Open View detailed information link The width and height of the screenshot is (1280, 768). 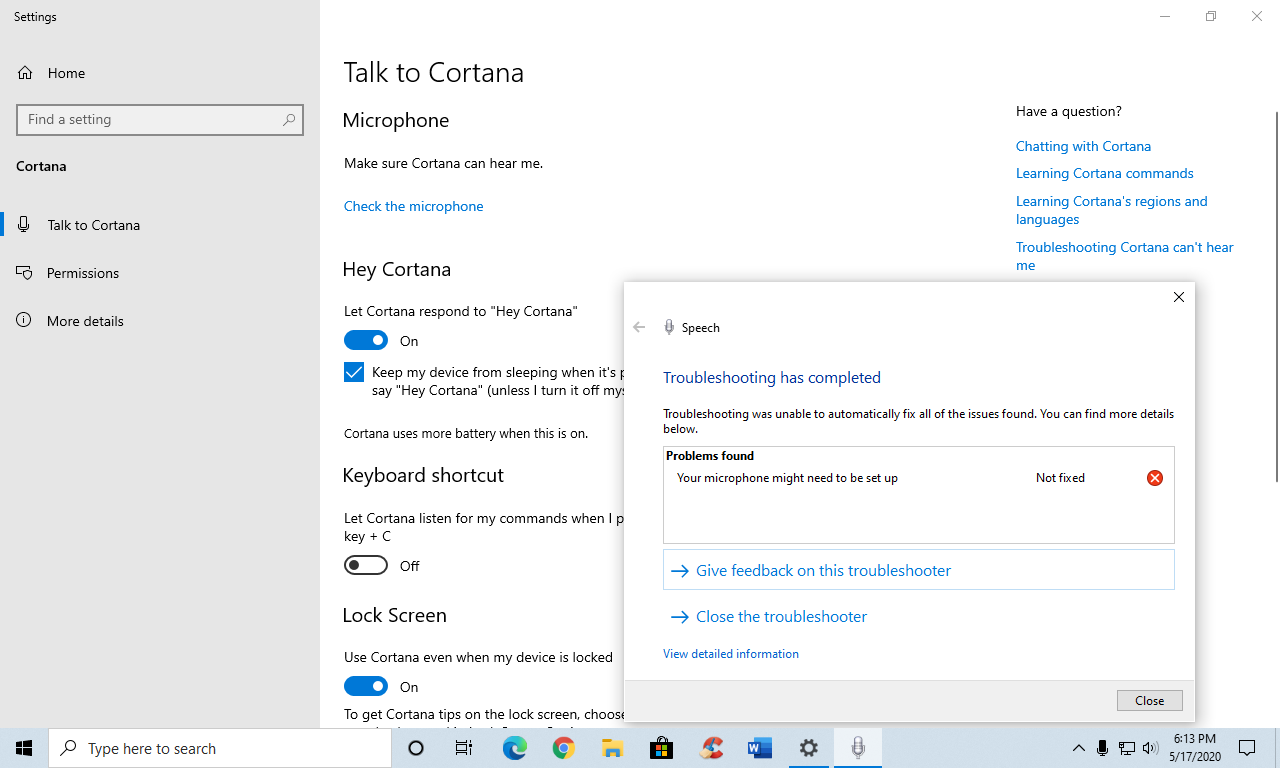(731, 654)
